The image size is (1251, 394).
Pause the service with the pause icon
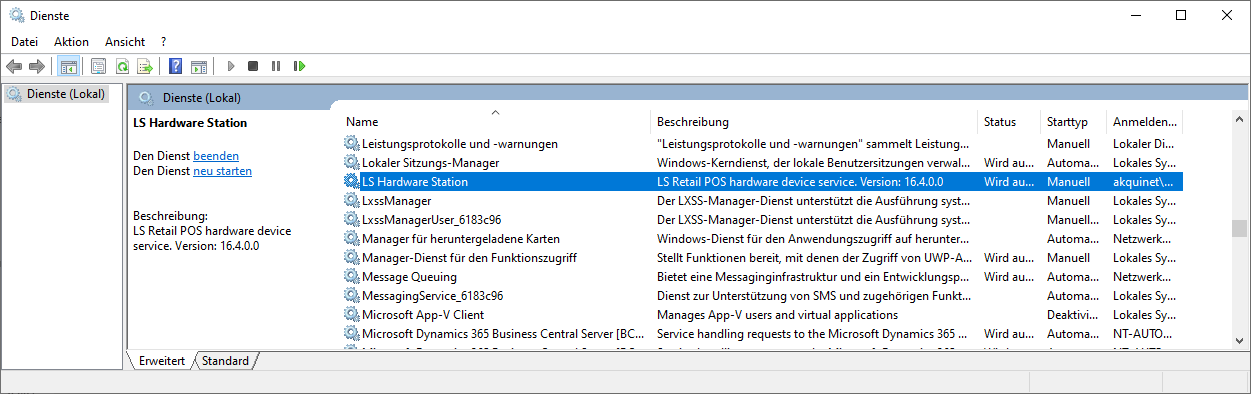coord(276,66)
